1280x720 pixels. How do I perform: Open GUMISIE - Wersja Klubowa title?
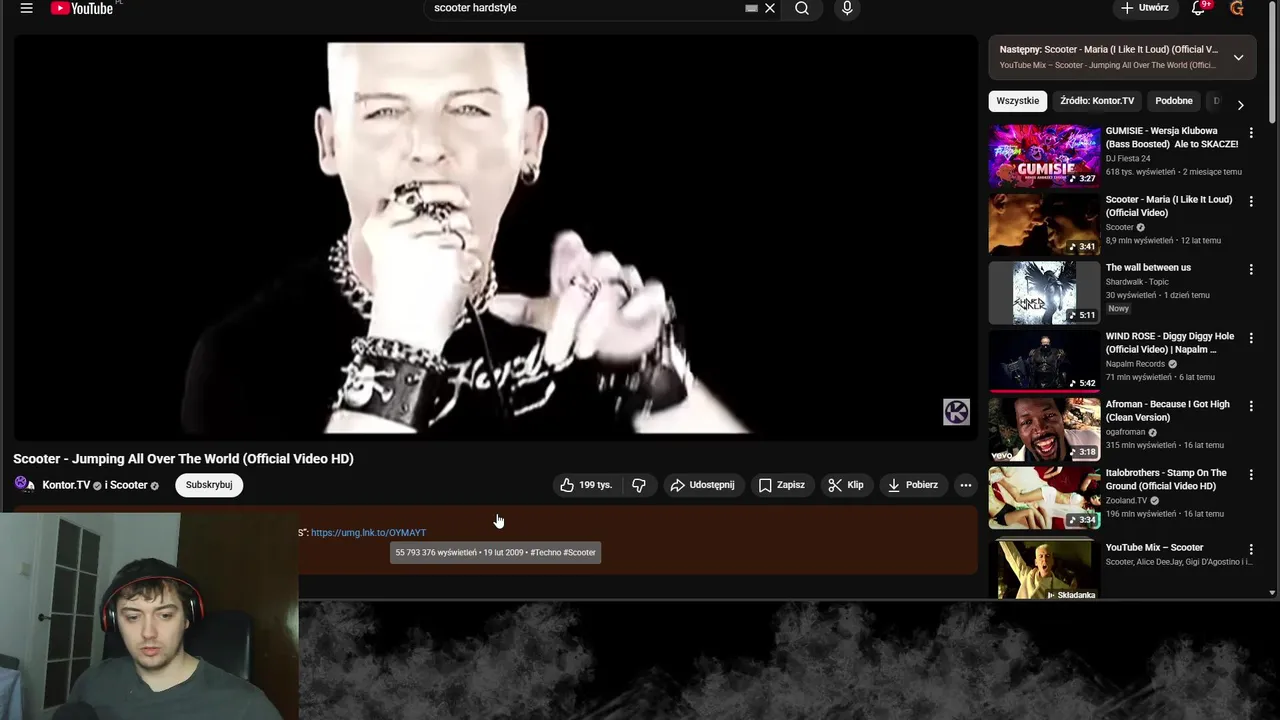click(1171, 137)
